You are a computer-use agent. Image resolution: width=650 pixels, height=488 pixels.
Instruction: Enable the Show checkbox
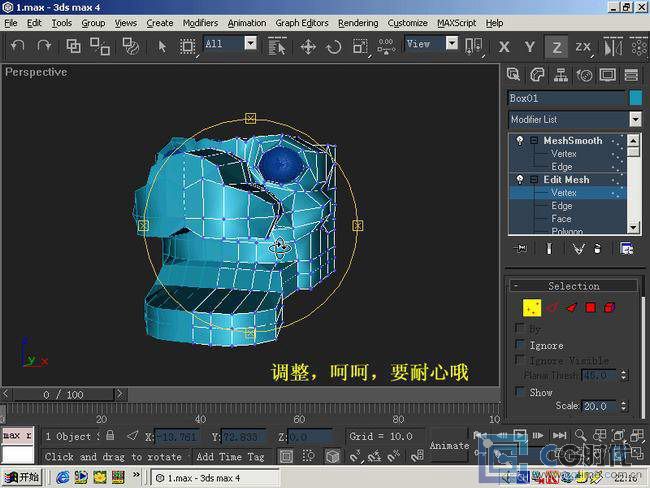coord(520,391)
